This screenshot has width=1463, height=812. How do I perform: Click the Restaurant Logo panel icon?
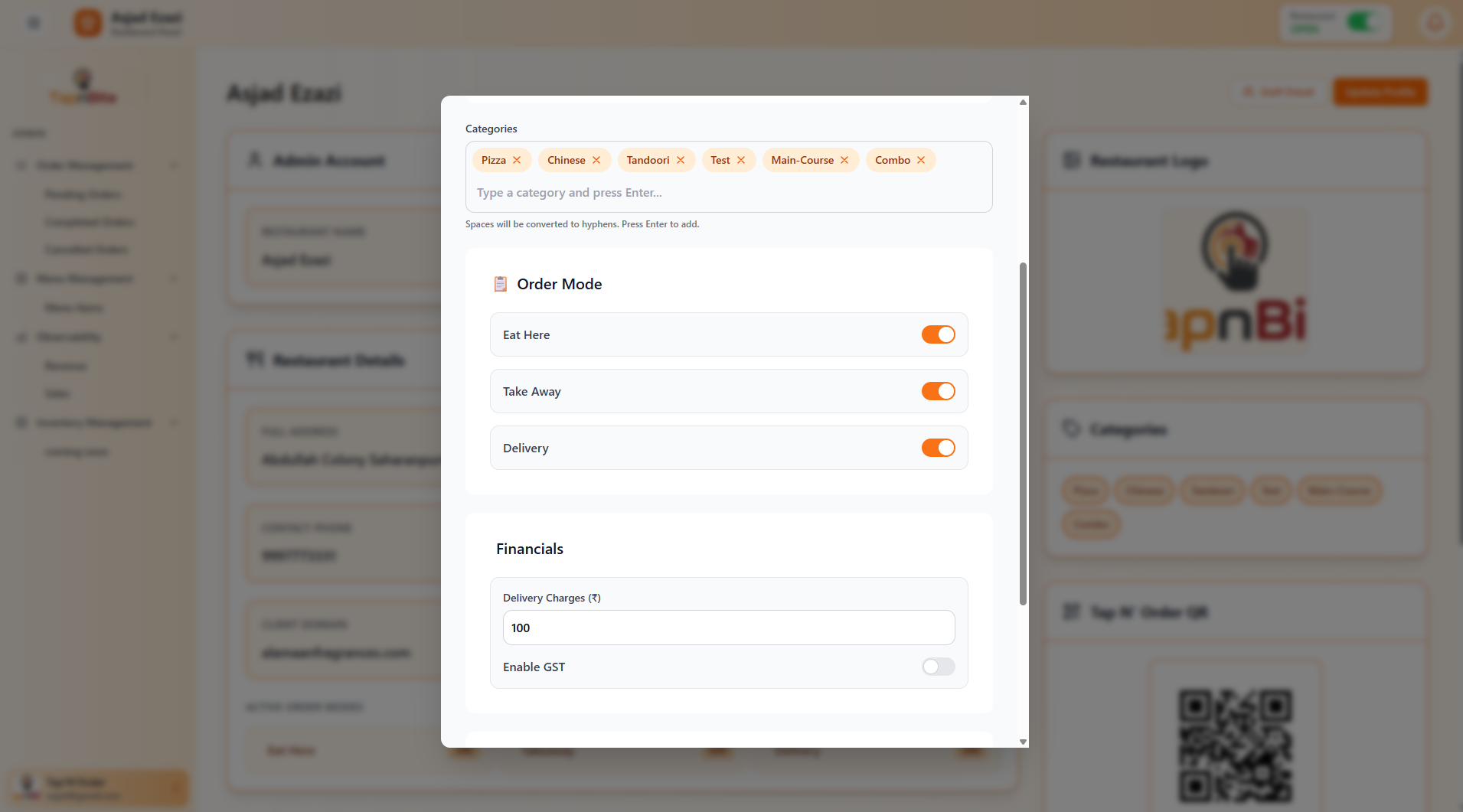[x=1070, y=160]
